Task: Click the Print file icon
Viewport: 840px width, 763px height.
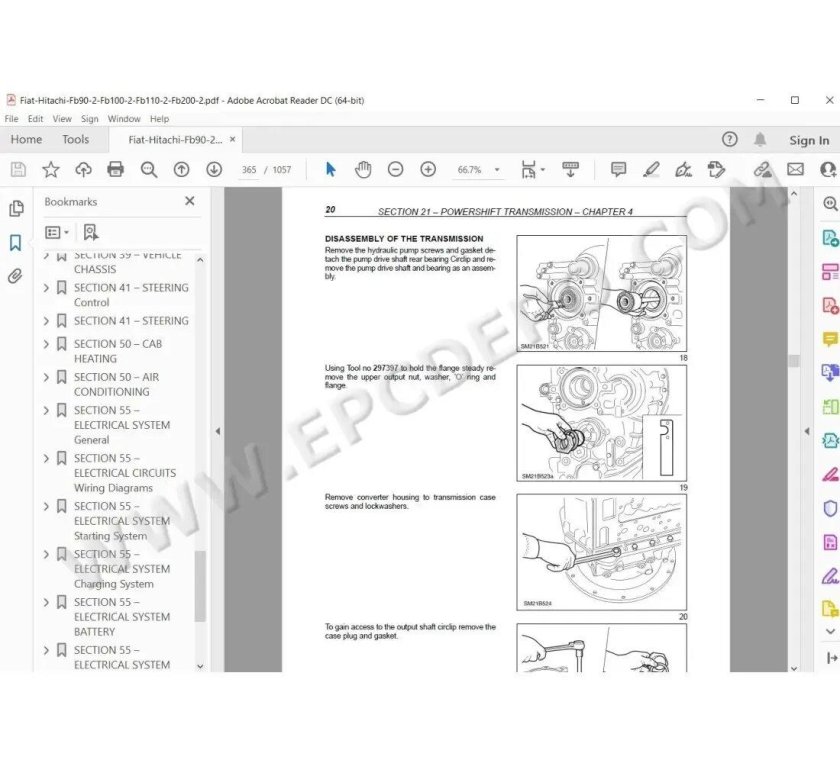Action: pos(116,169)
